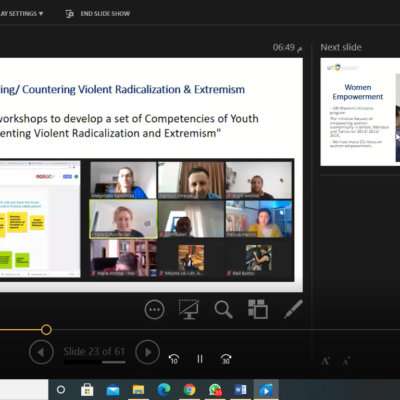400x400 pixels.
Task: Skip forward 30 seconds
Action: coord(226,359)
